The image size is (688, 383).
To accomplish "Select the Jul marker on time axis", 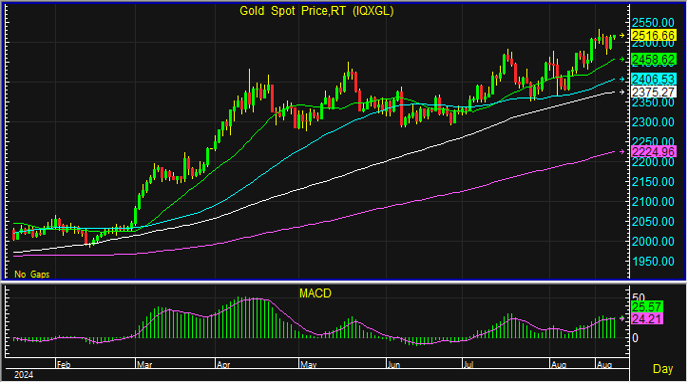I will pyautogui.click(x=468, y=365).
